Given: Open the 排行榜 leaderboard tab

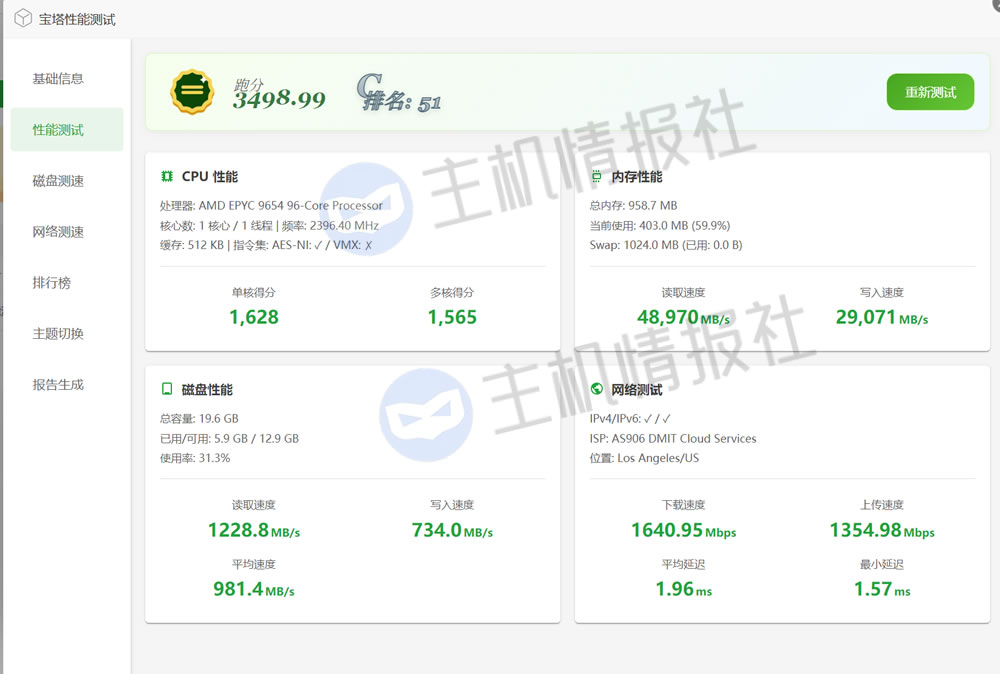Looking at the screenshot, I should point(52,283).
